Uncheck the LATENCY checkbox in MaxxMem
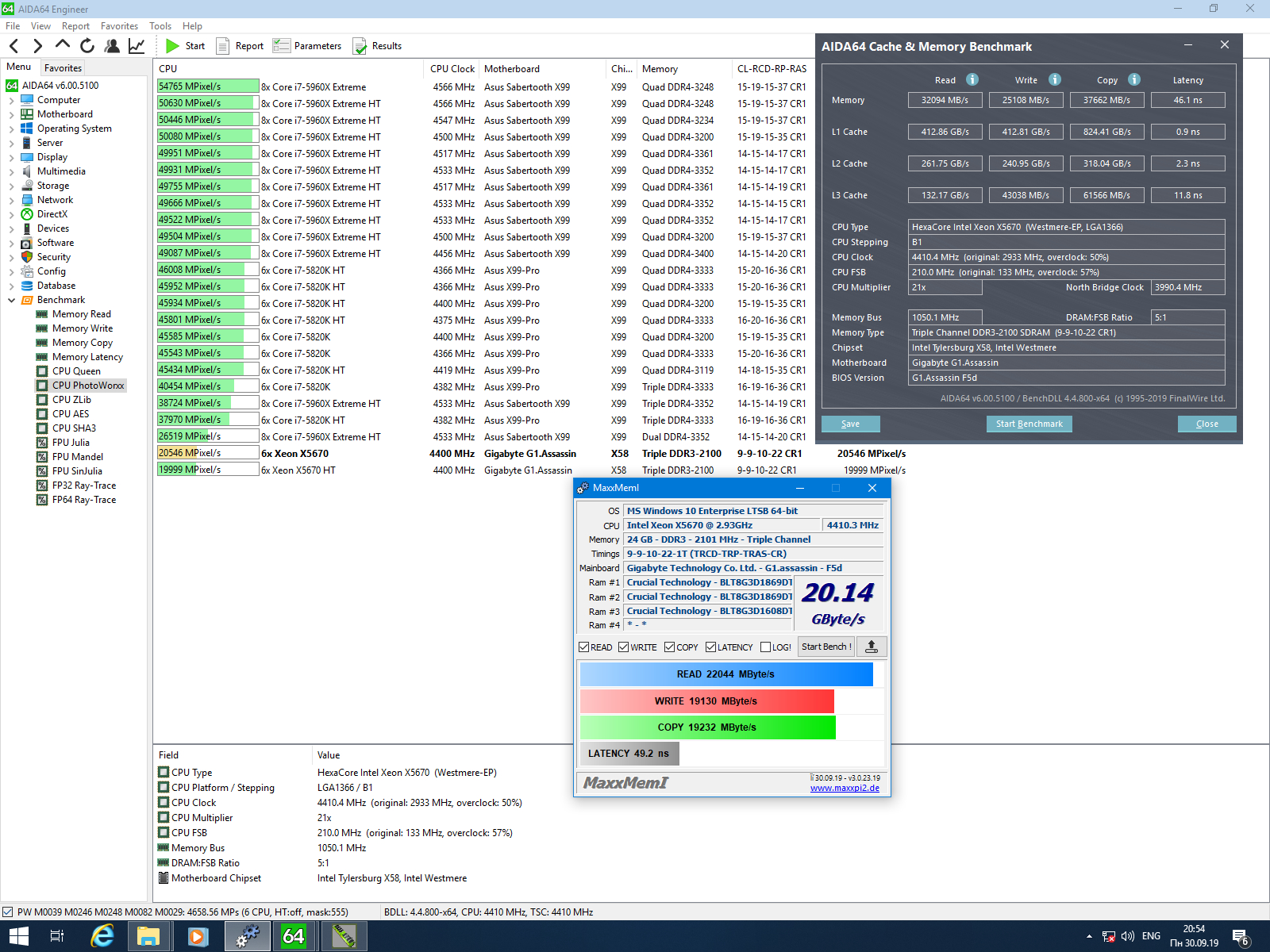 pos(711,647)
